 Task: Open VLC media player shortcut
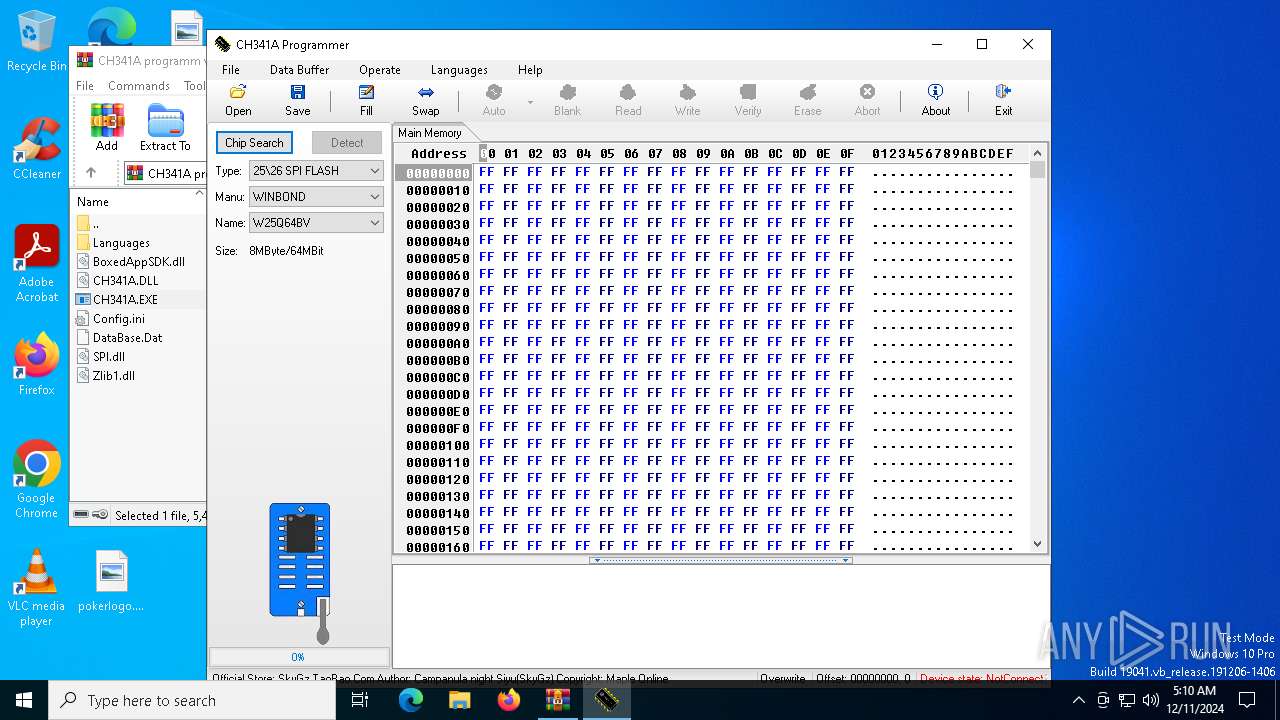coord(36,588)
